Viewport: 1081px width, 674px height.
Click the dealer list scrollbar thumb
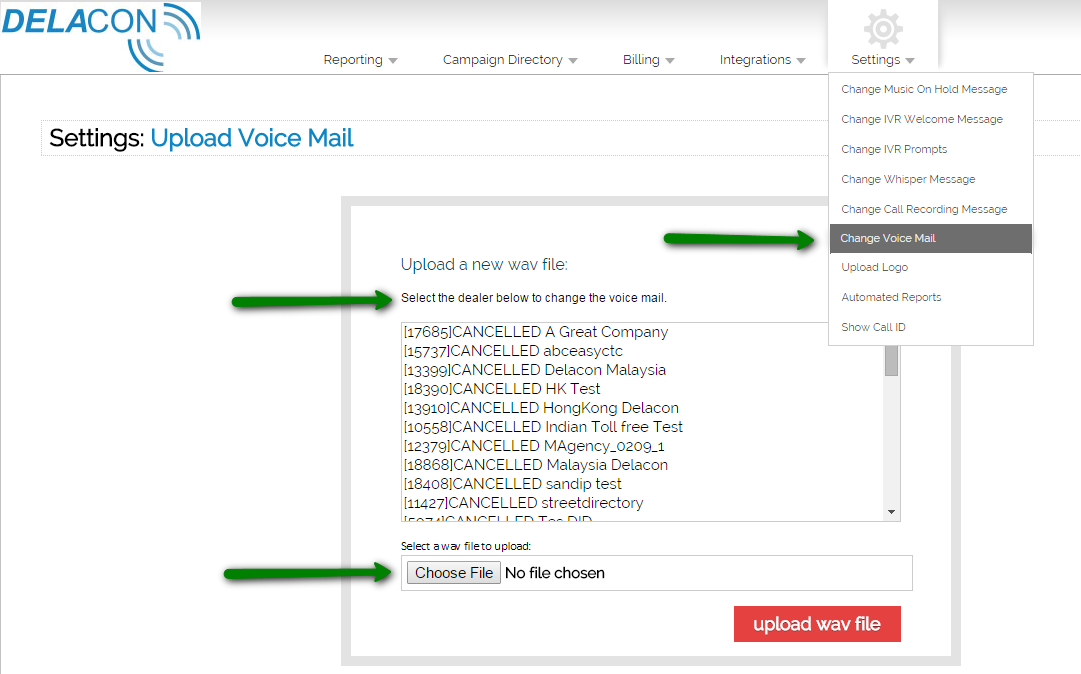[x=891, y=360]
